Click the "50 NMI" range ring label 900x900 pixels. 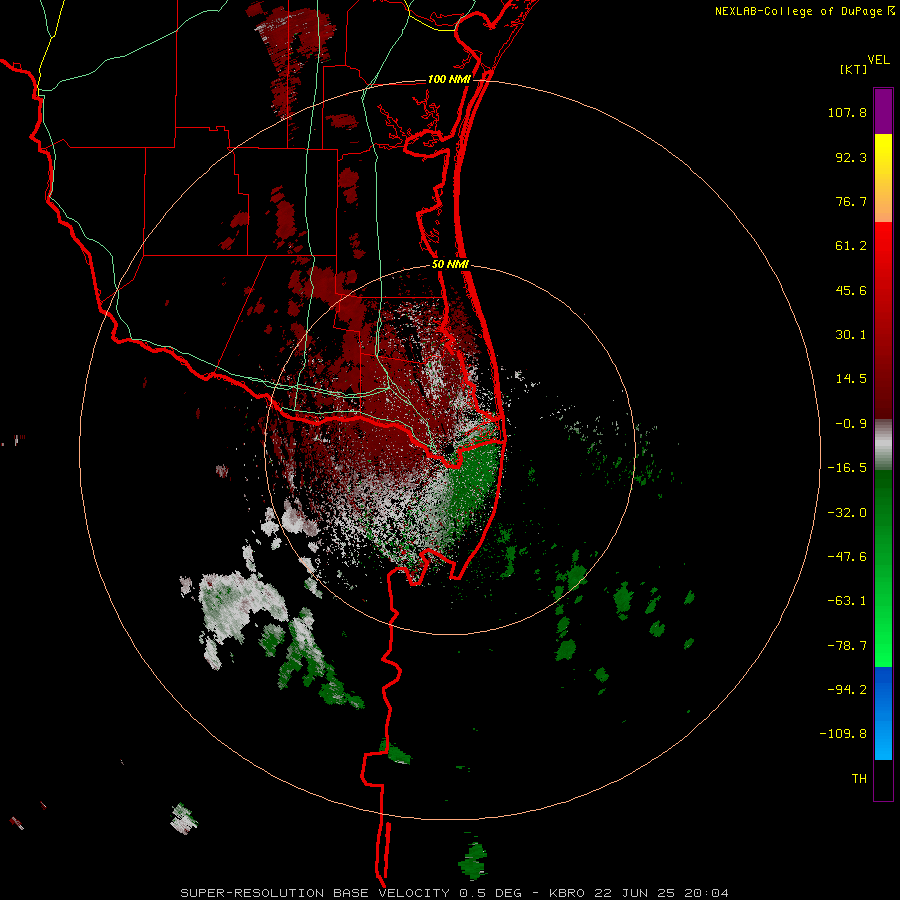tap(450, 265)
